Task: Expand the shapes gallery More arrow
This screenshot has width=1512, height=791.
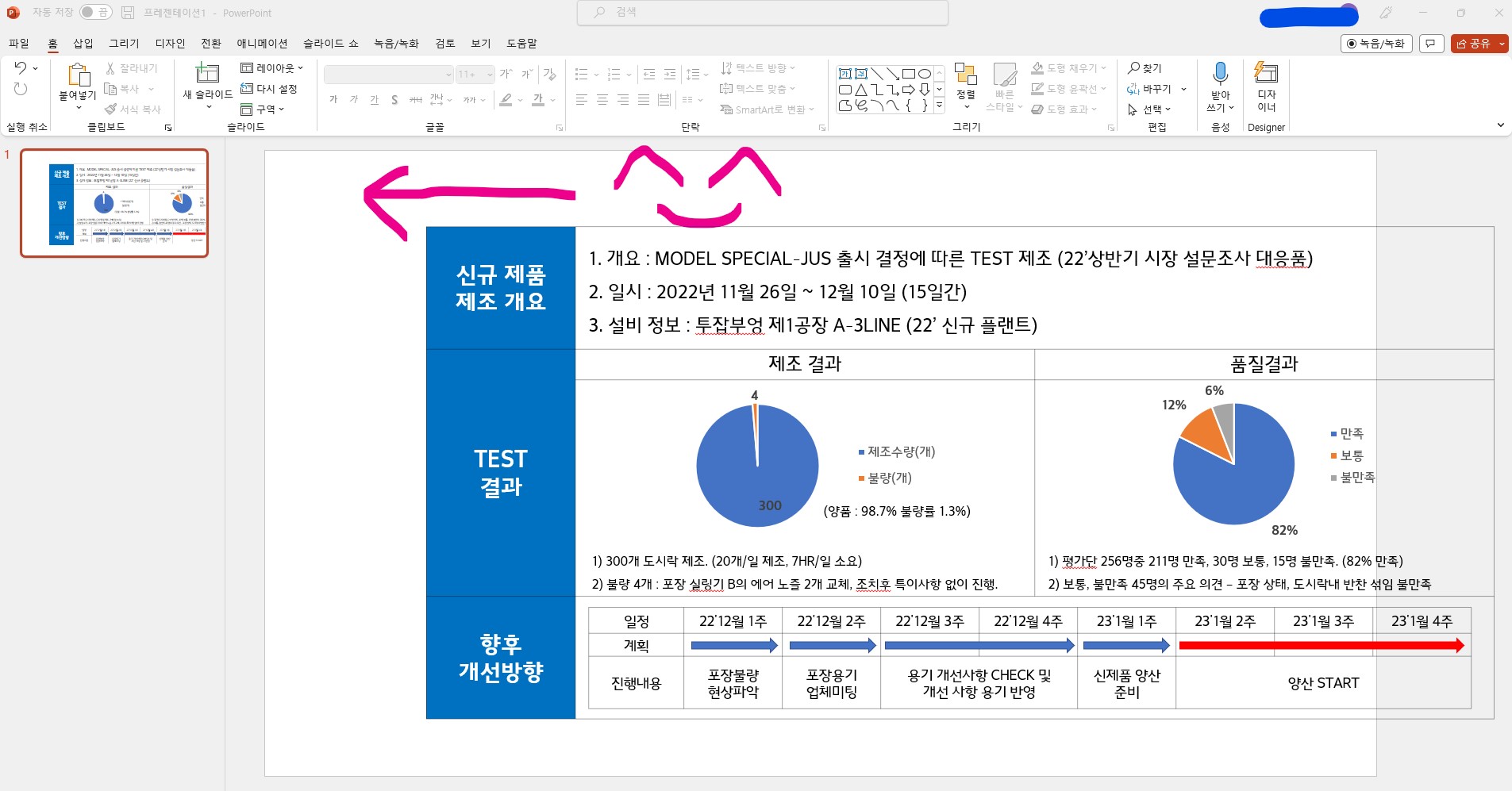Action: point(939,105)
